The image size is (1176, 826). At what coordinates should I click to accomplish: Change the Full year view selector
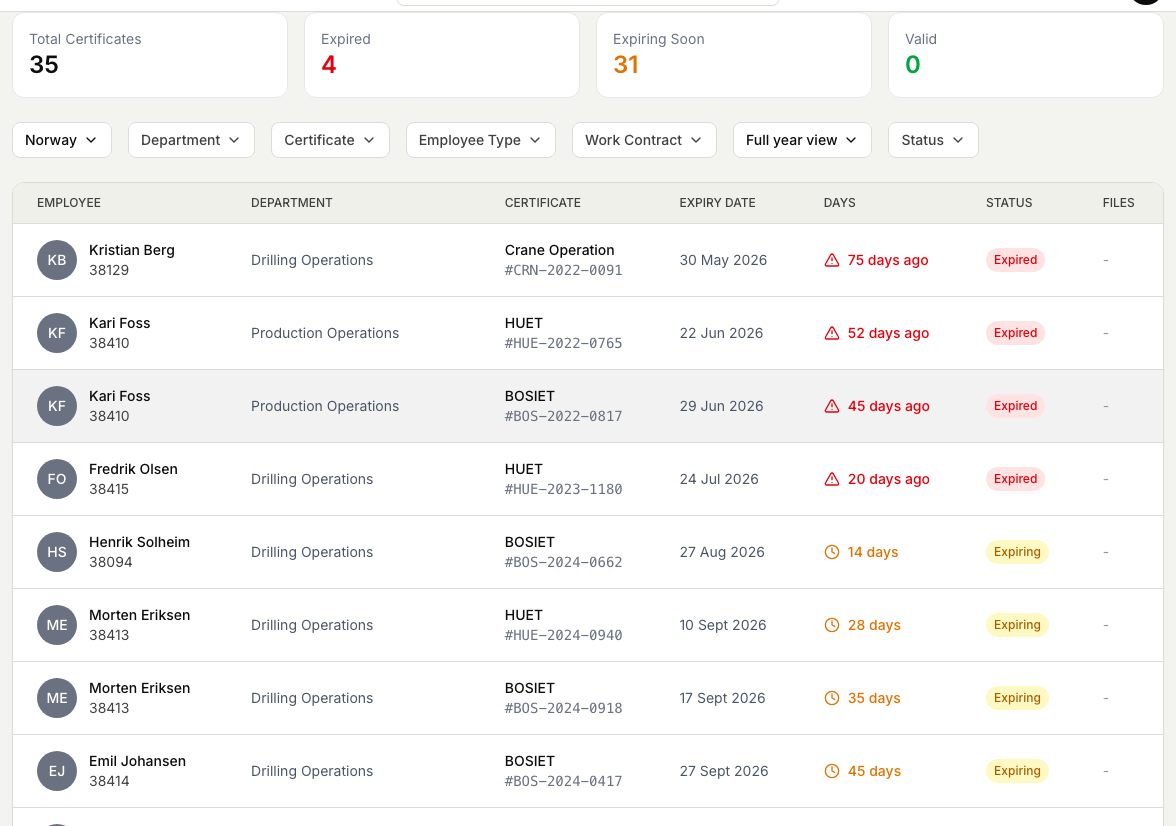tap(802, 140)
